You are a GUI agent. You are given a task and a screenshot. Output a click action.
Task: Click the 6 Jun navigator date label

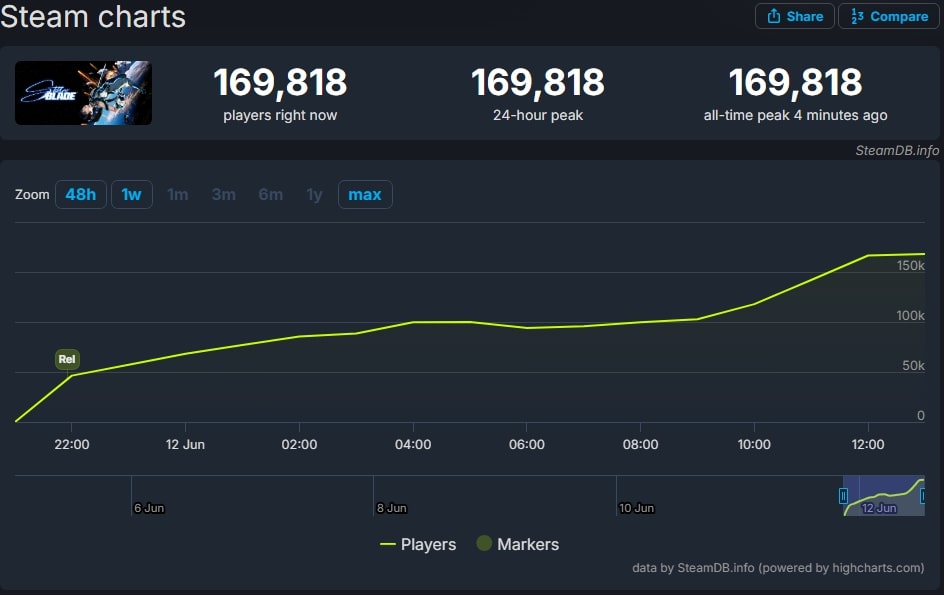coord(149,508)
